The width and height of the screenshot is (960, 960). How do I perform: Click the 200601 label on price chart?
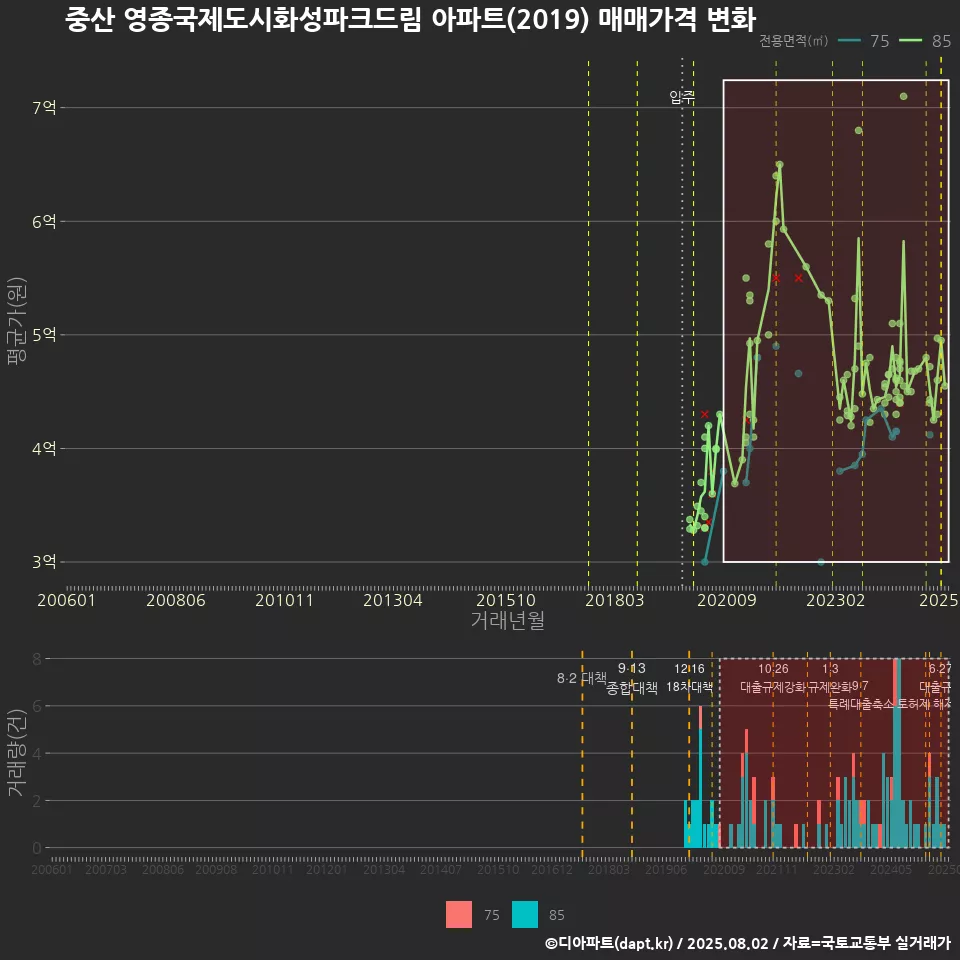tap(66, 600)
